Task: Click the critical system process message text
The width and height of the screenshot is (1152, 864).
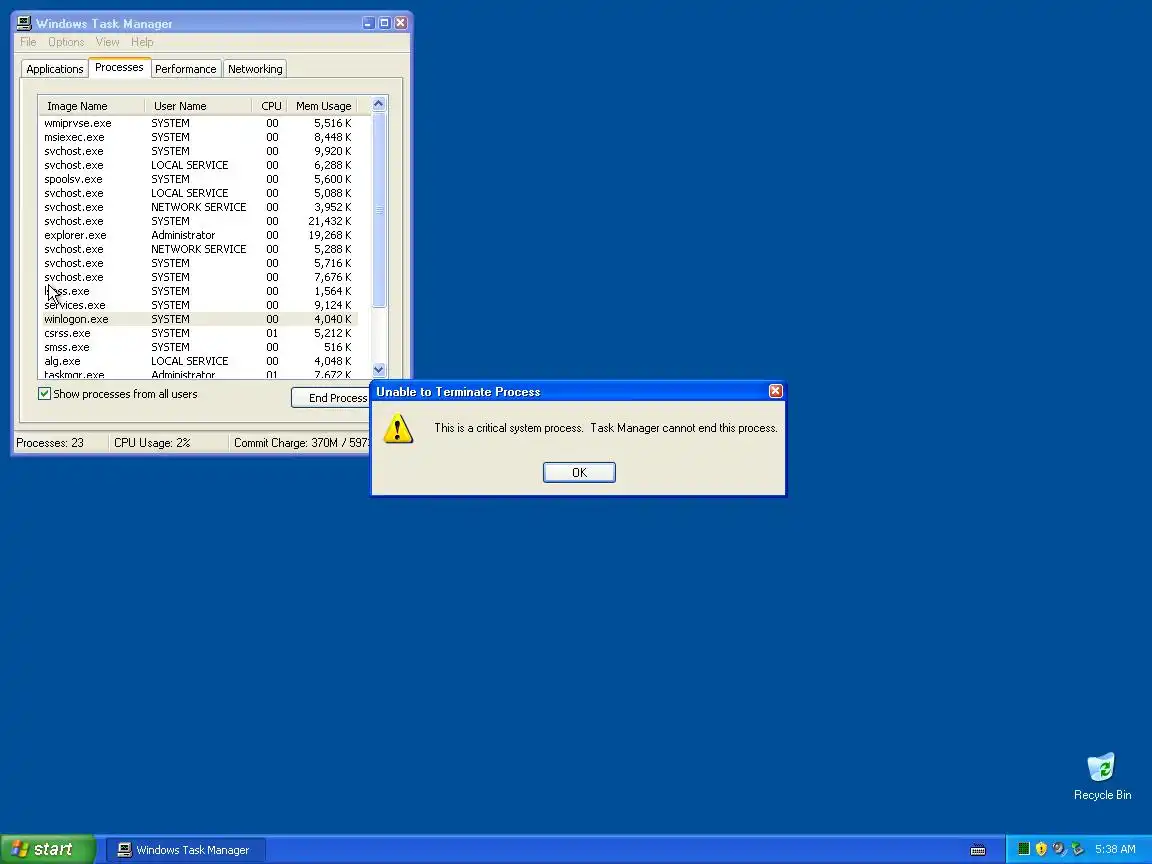Action: click(x=605, y=428)
